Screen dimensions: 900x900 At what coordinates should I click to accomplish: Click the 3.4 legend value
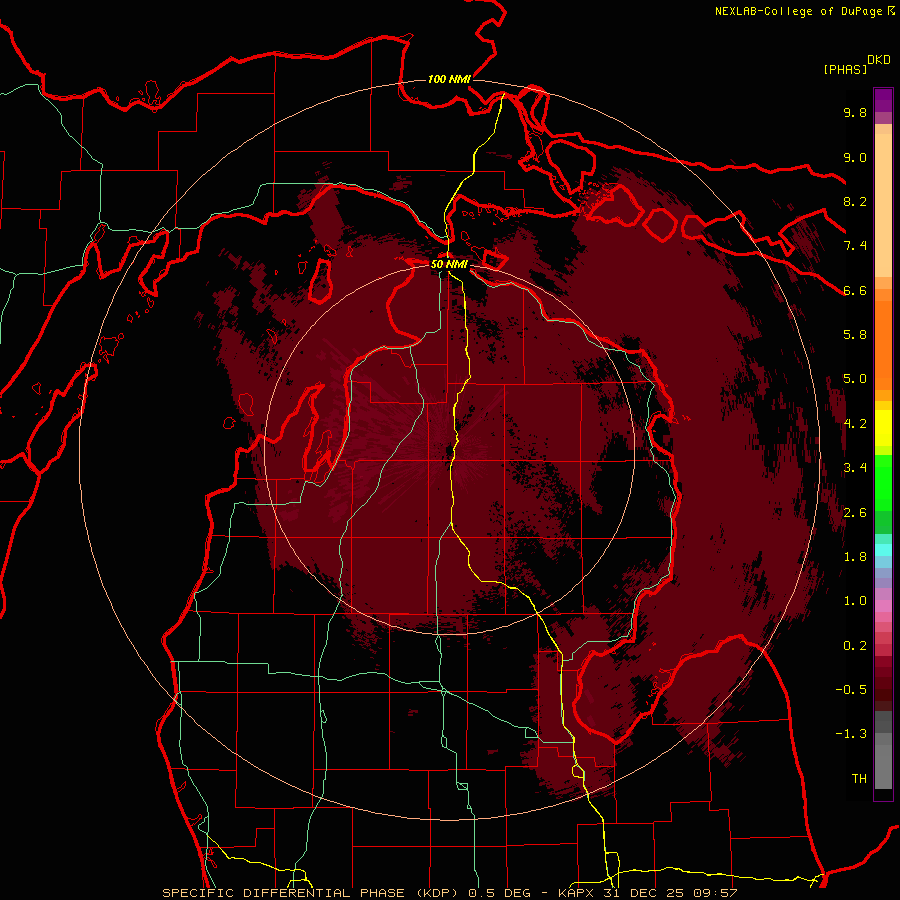(x=855, y=468)
